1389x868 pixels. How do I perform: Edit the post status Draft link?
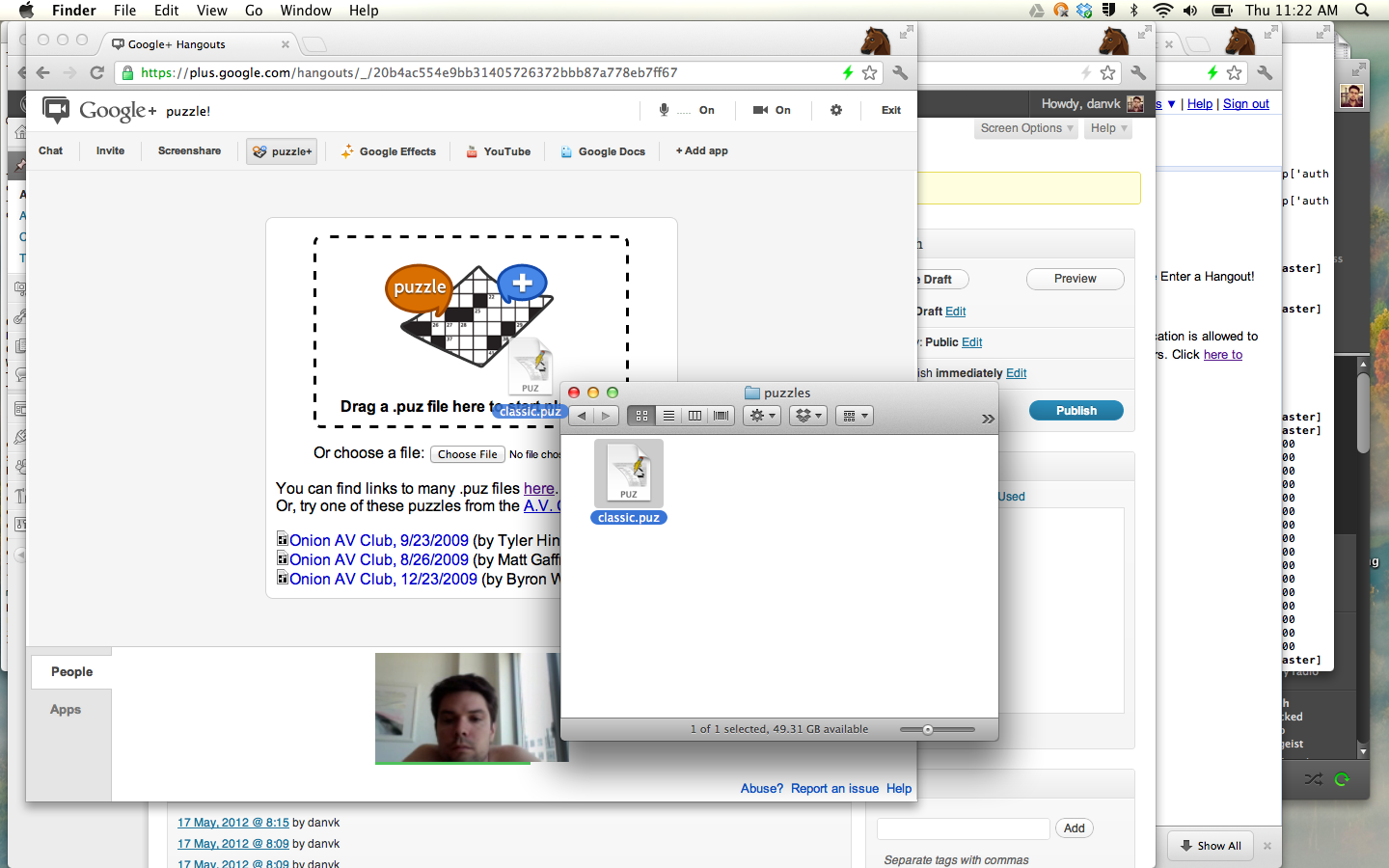(955, 312)
